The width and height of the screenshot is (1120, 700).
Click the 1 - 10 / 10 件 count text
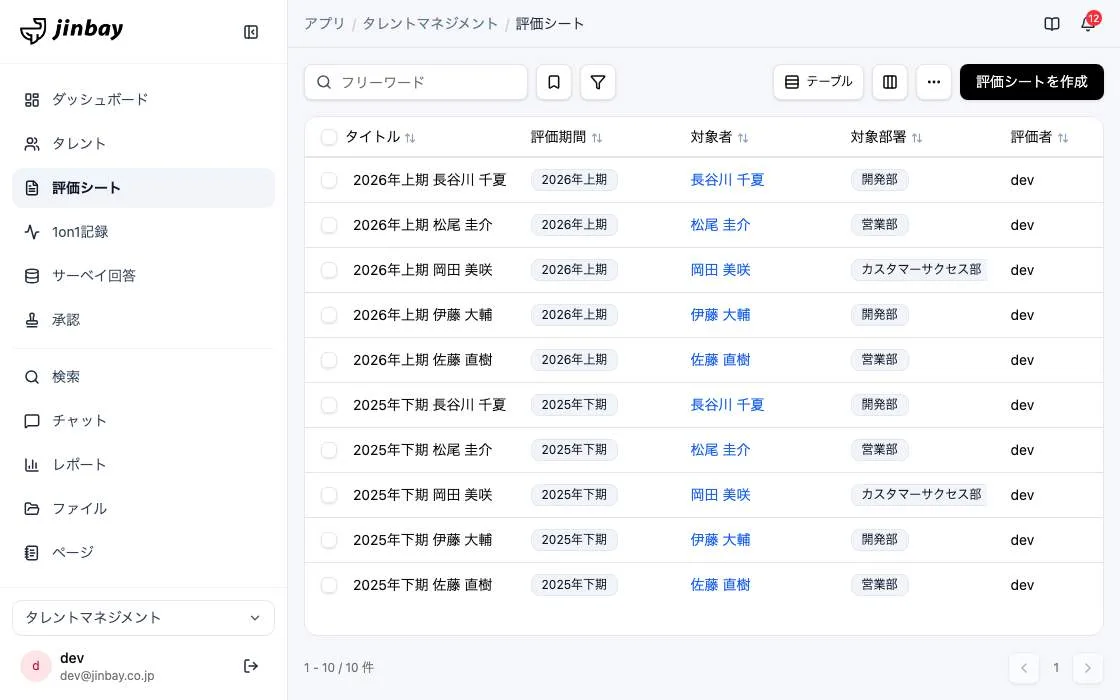339,668
